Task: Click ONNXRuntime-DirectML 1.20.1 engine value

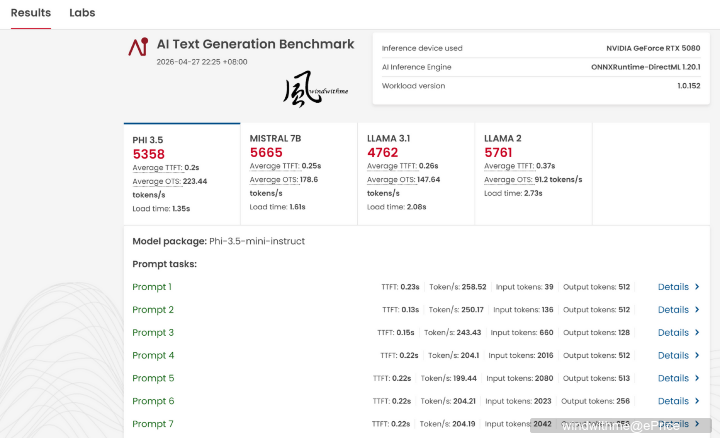Action: coord(646,67)
